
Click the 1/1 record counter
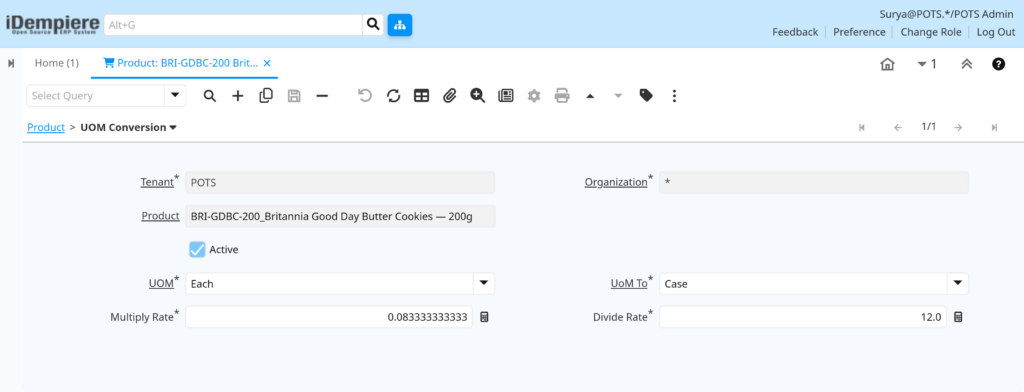pos(928,127)
